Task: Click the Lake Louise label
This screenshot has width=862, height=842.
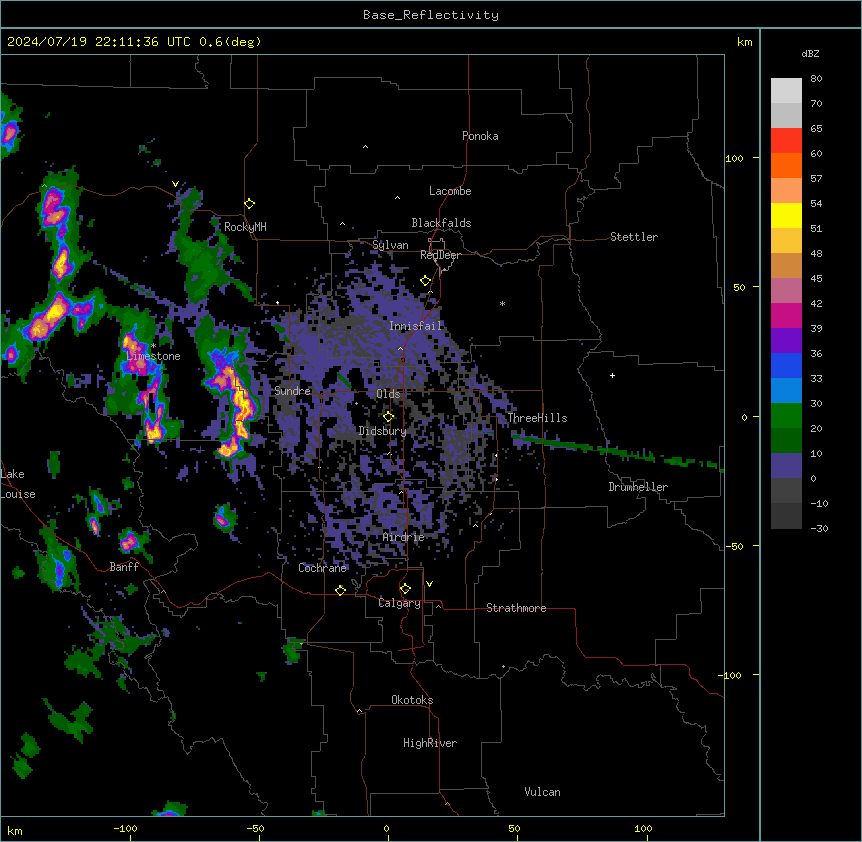Action: coord(18,484)
